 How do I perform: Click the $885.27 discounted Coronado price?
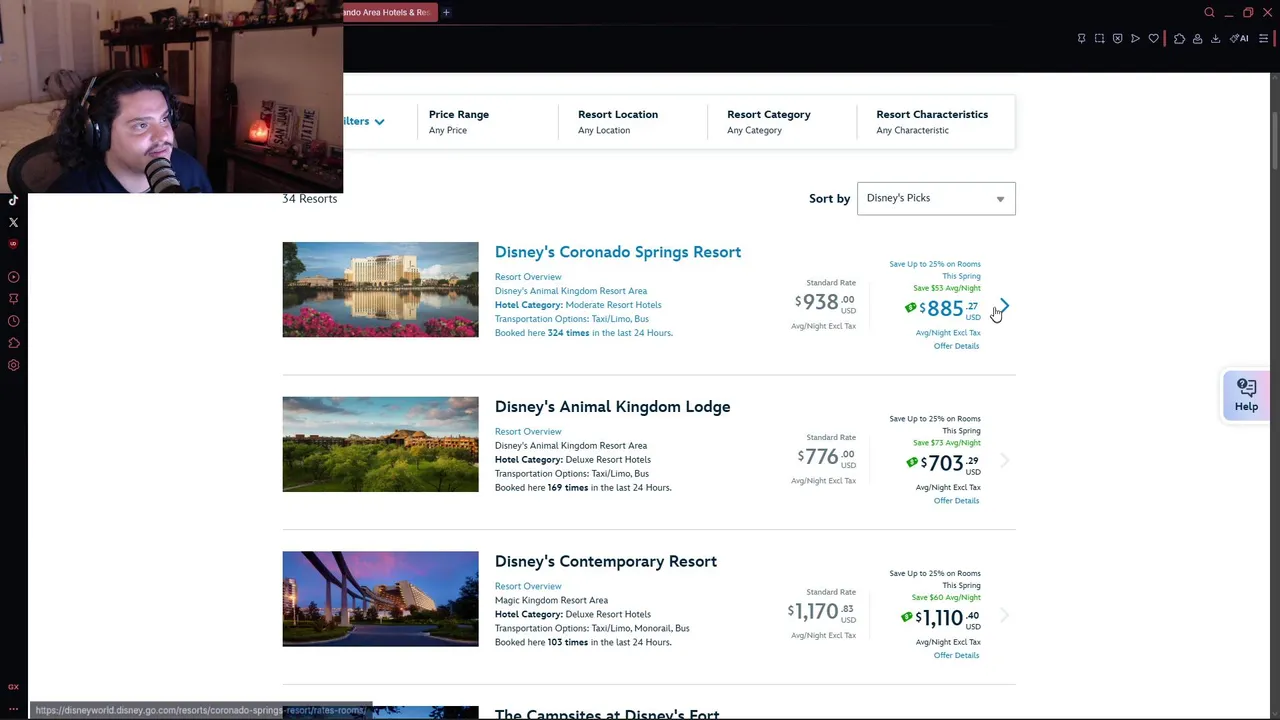[950, 309]
